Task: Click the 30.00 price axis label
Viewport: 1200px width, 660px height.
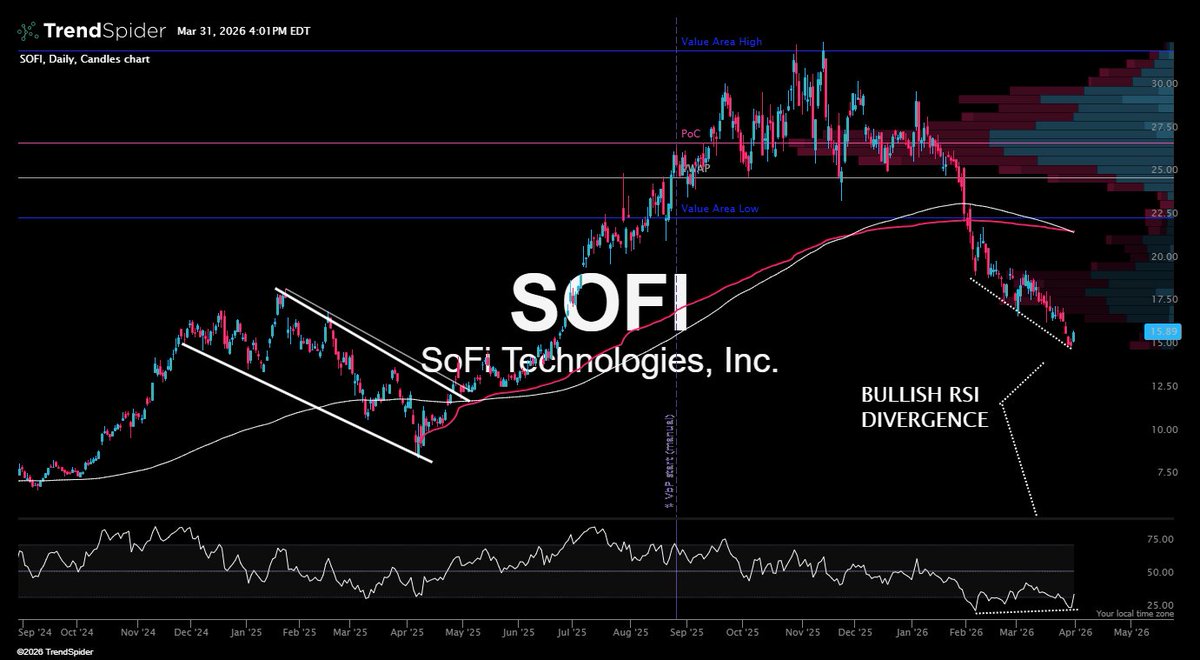Action: 1163,83
